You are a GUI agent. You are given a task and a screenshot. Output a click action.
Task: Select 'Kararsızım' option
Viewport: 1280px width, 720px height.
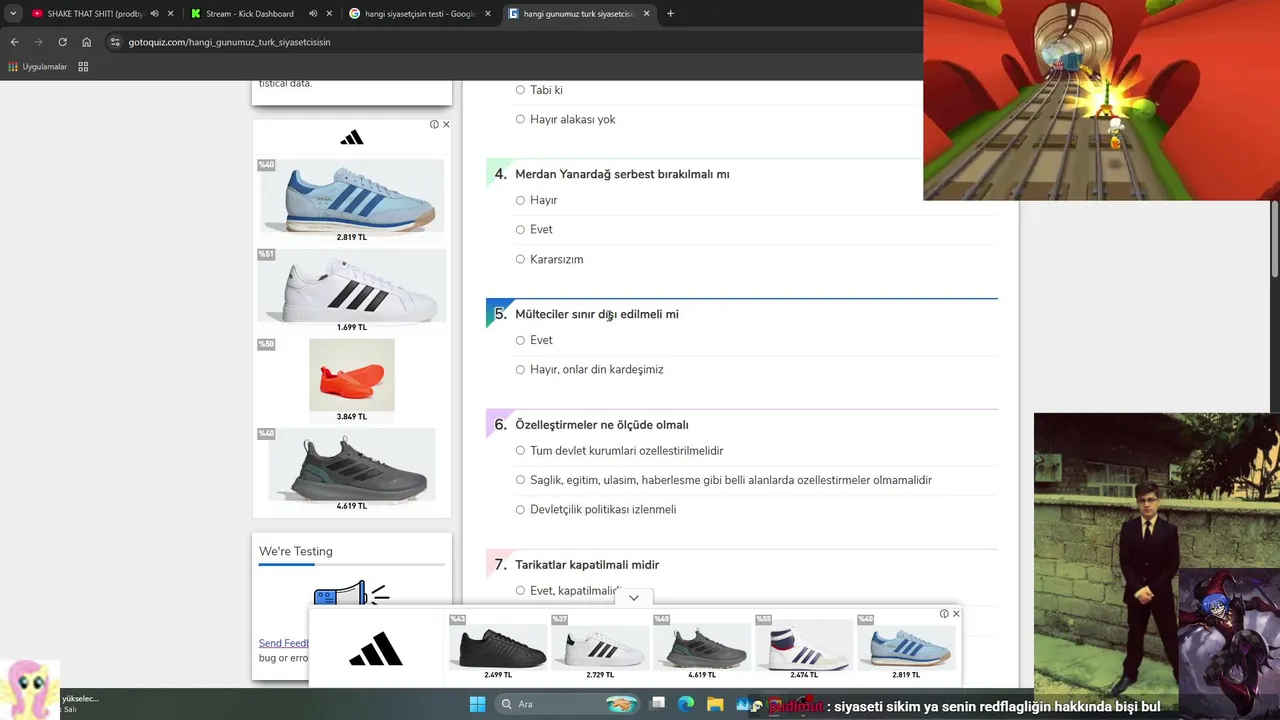pos(520,259)
